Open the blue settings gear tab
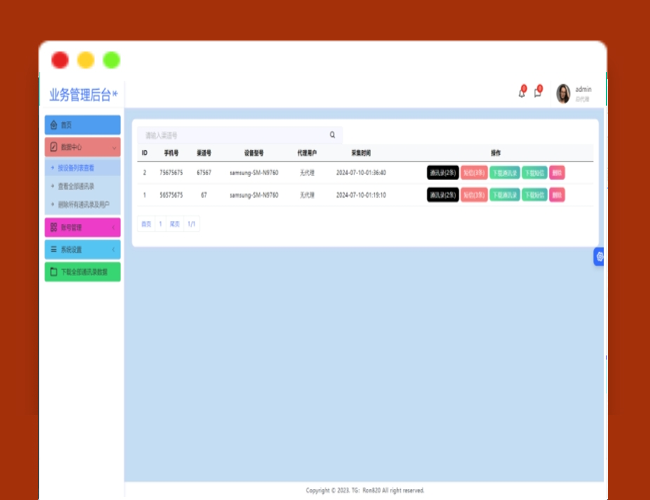The height and width of the screenshot is (500, 650). [x=599, y=257]
